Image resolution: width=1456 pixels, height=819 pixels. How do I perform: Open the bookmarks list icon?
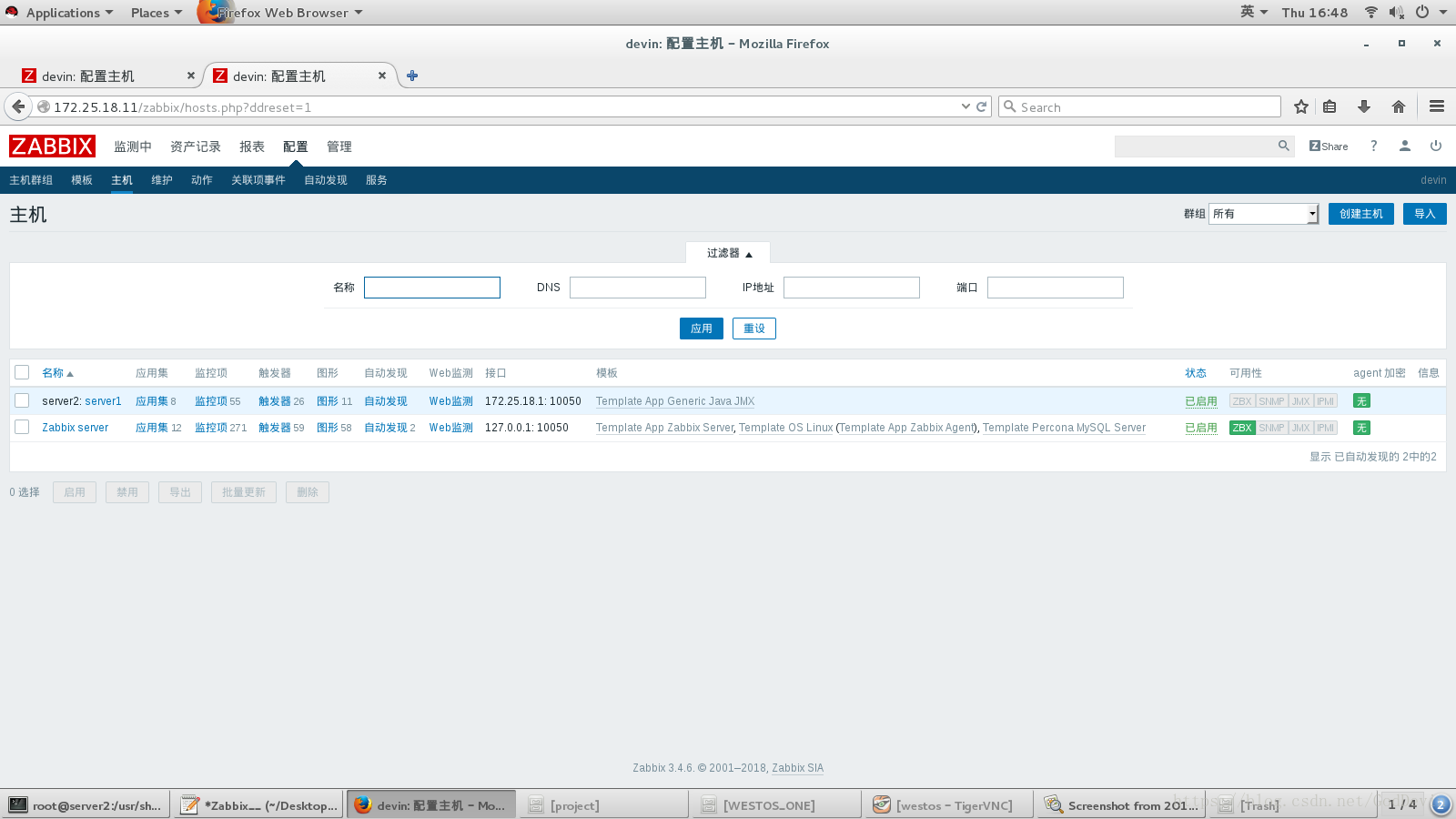[x=1330, y=106]
